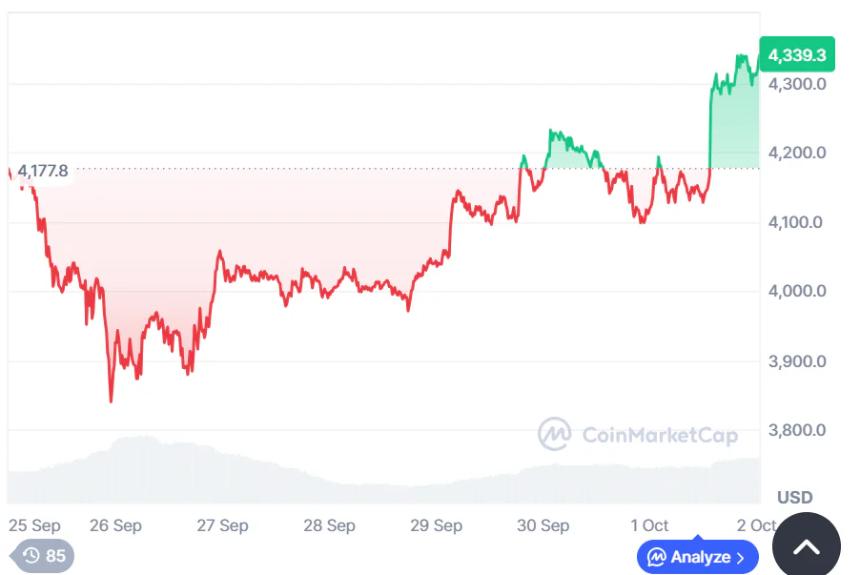Click the CoinMarketCap watermark text
This screenshot has height=575, width=860.
tap(659, 435)
